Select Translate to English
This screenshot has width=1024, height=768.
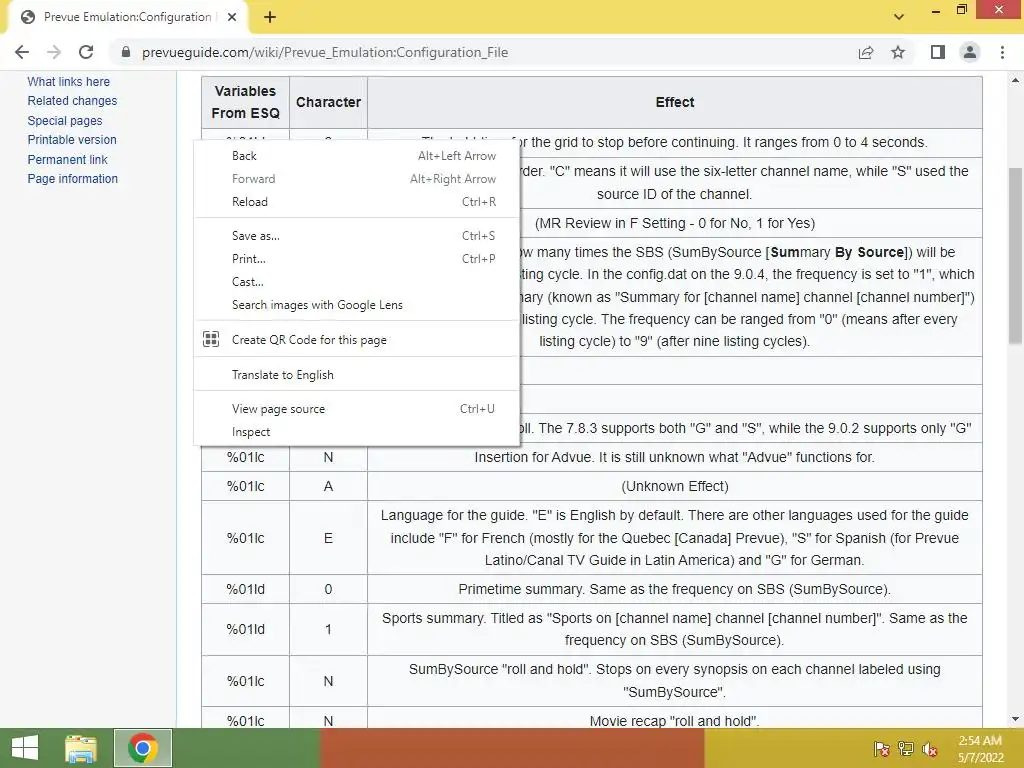357,375
